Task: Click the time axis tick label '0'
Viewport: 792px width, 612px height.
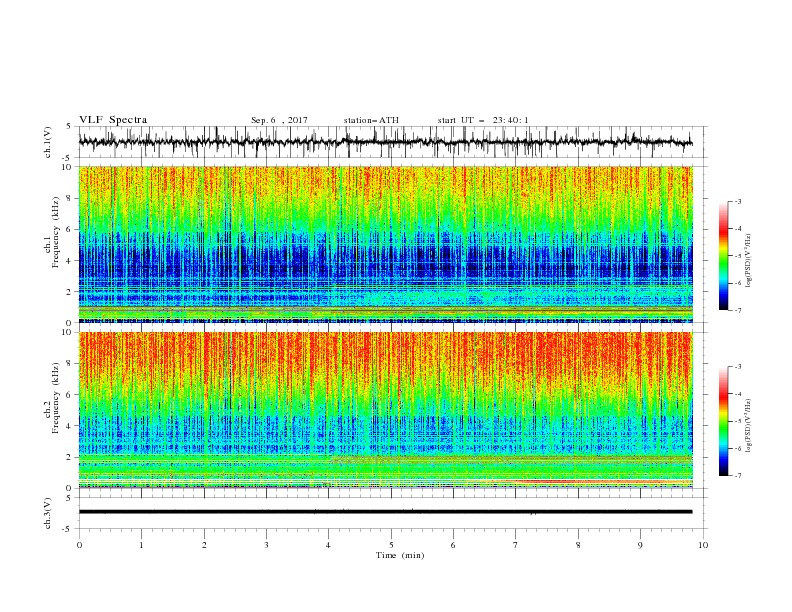Action: (x=79, y=545)
